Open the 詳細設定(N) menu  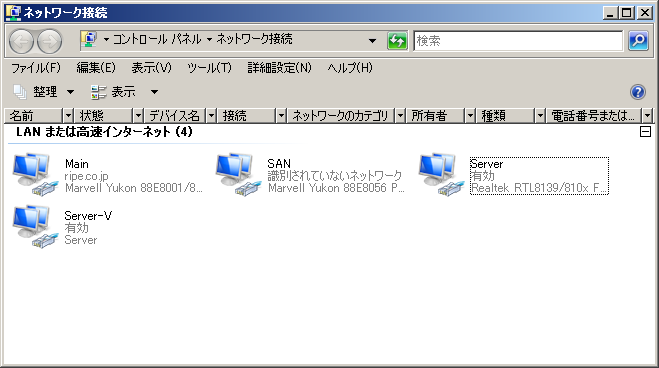pyautogui.click(x=279, y=68)
